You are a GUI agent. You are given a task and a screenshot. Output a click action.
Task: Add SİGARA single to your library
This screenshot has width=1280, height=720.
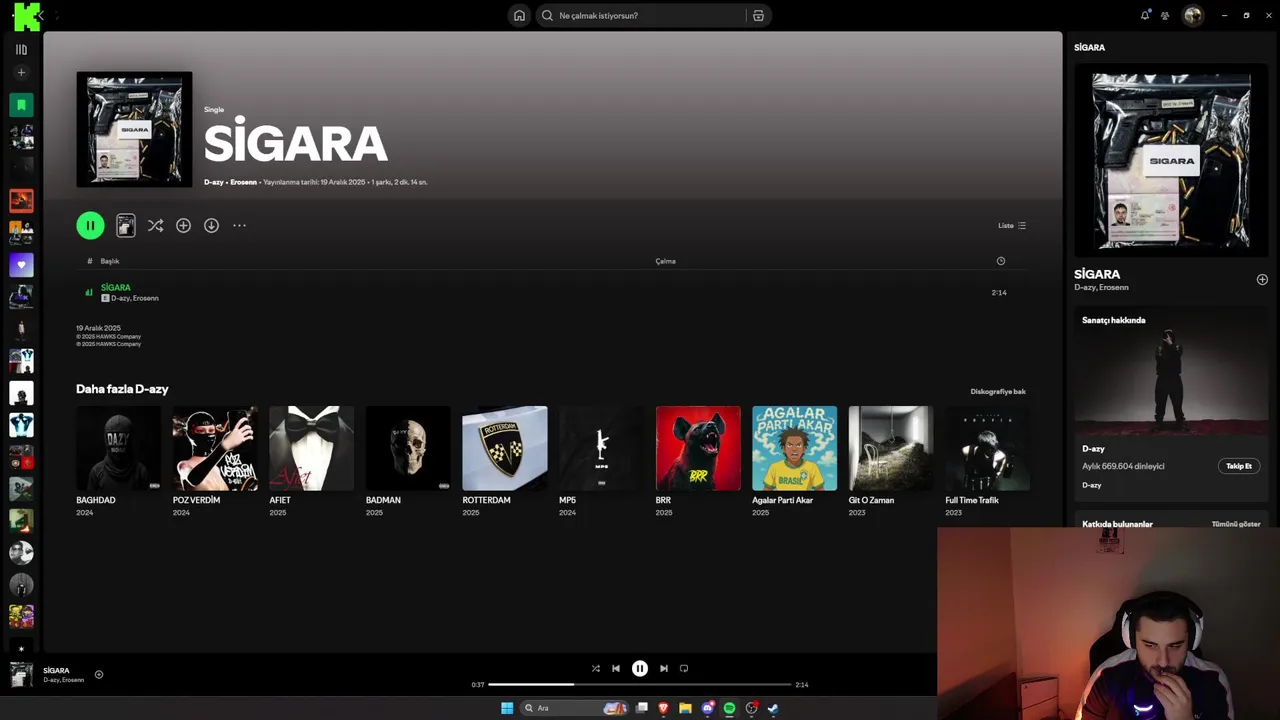point(183,226)
